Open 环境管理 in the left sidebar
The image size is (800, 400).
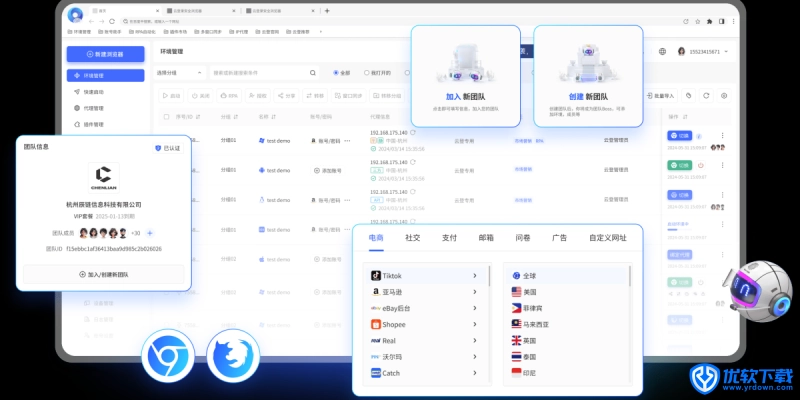(x=106, y=76)
